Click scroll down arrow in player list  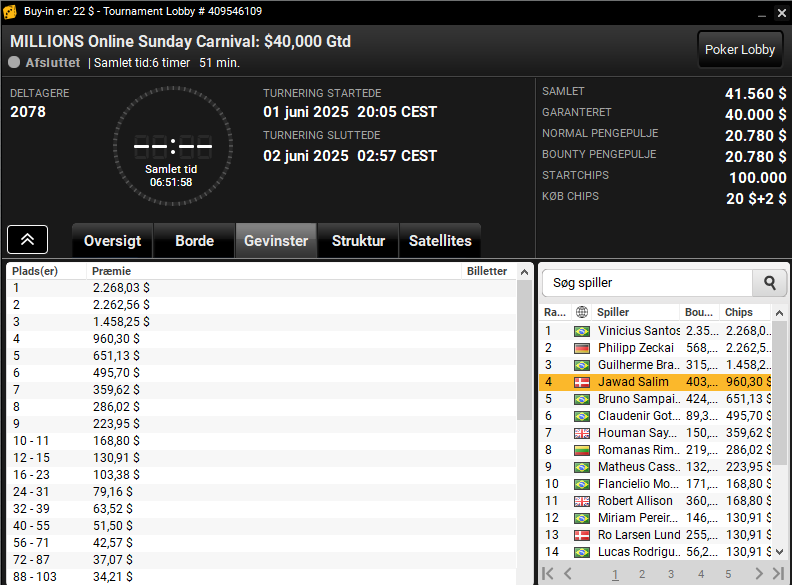click(x=779, y=552)
